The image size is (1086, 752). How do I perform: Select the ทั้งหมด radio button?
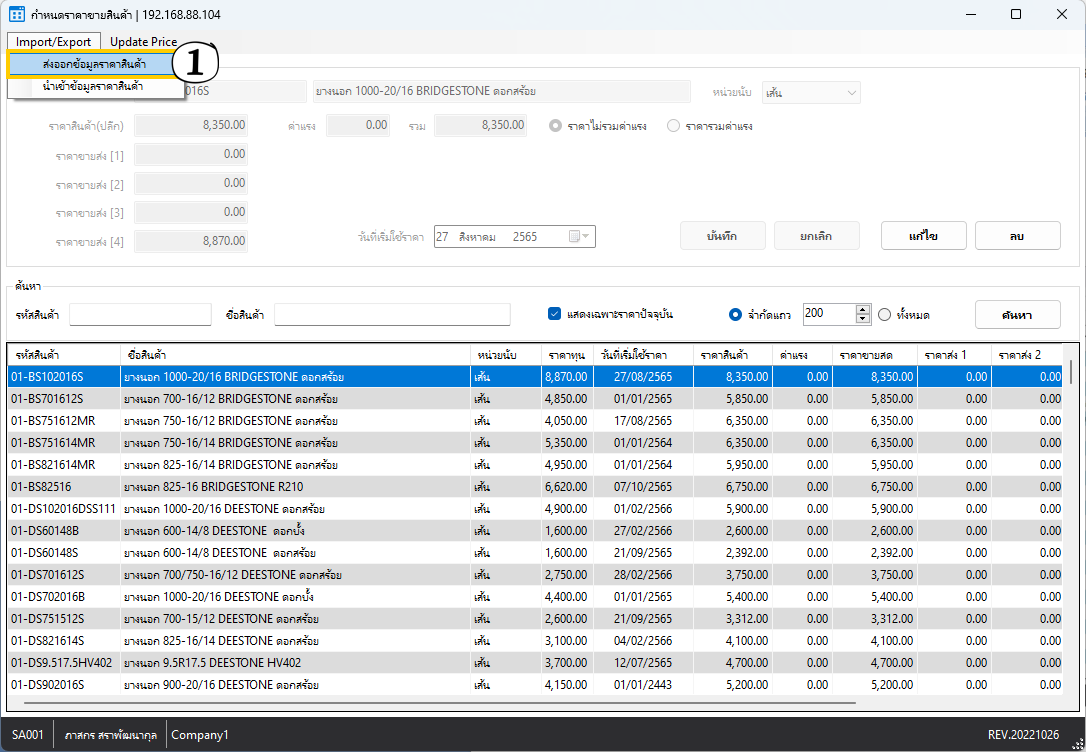coord(884,315)
